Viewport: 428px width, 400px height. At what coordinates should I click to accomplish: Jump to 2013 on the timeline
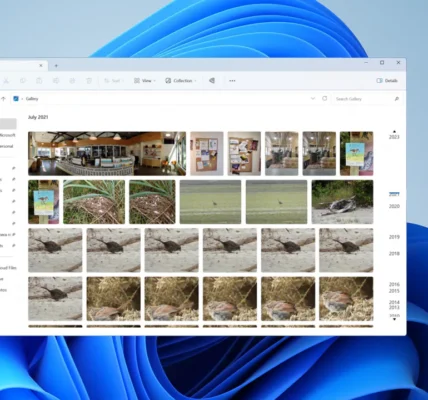394,307
